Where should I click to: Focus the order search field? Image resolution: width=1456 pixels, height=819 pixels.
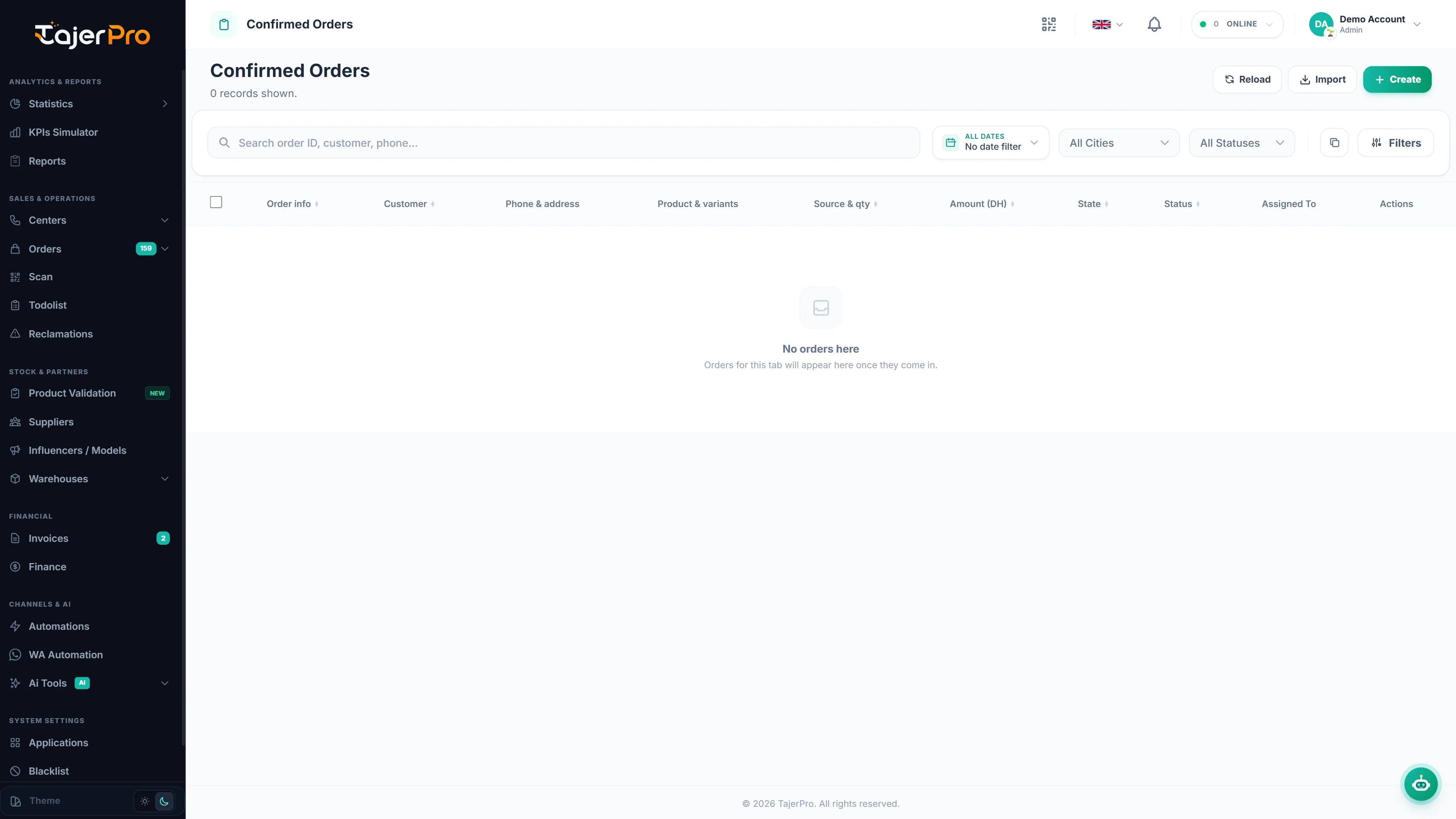[x=563, y=143]
